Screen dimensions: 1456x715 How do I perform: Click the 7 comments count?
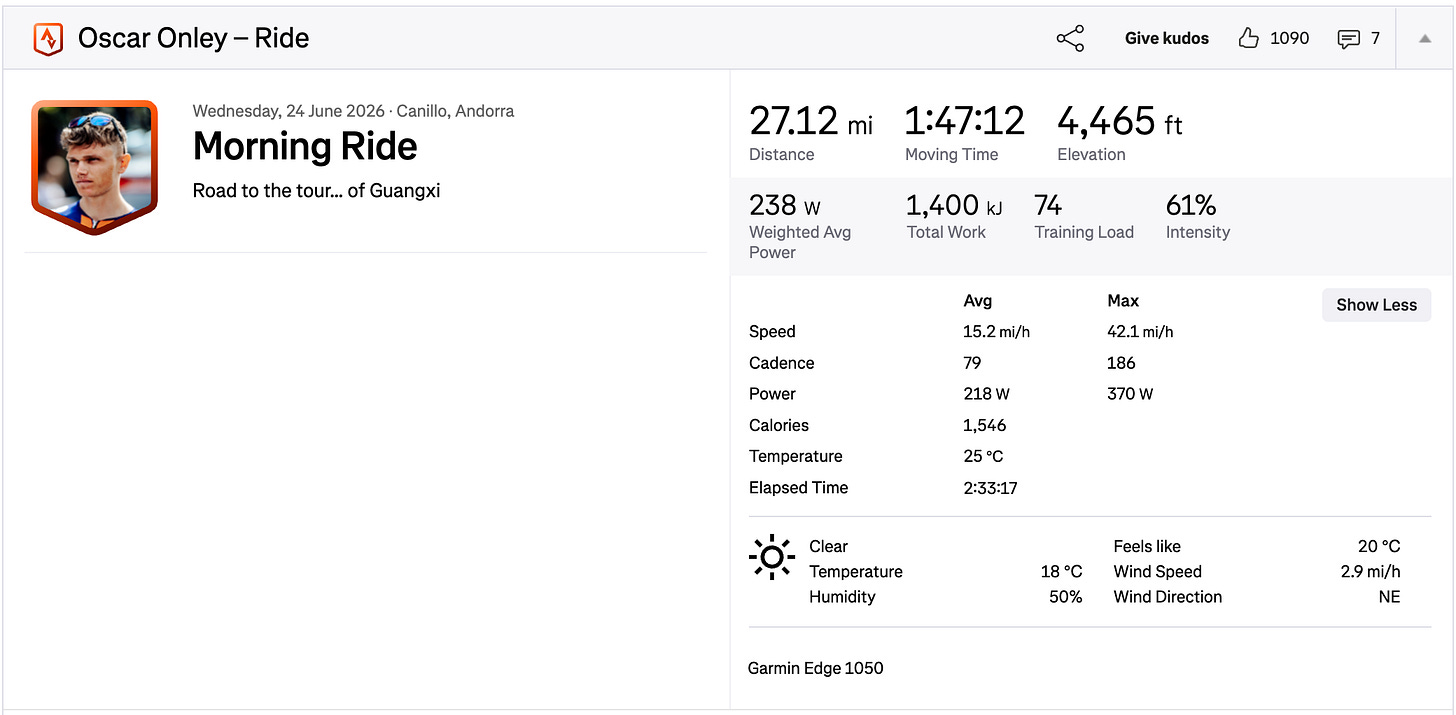tap(1375, 38)
